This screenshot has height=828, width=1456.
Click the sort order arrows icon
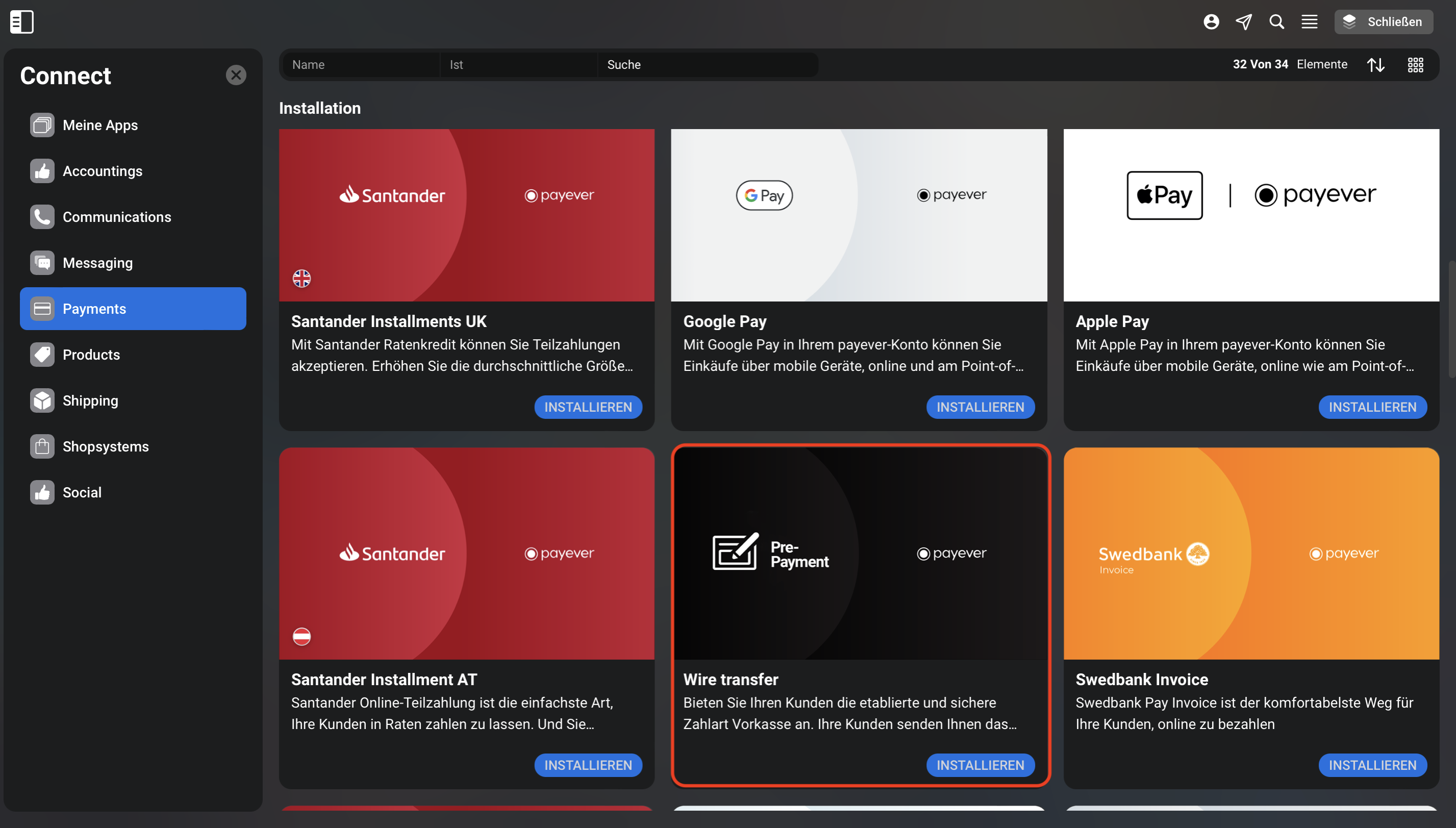pyautogui.click(x=1375, y=65)
